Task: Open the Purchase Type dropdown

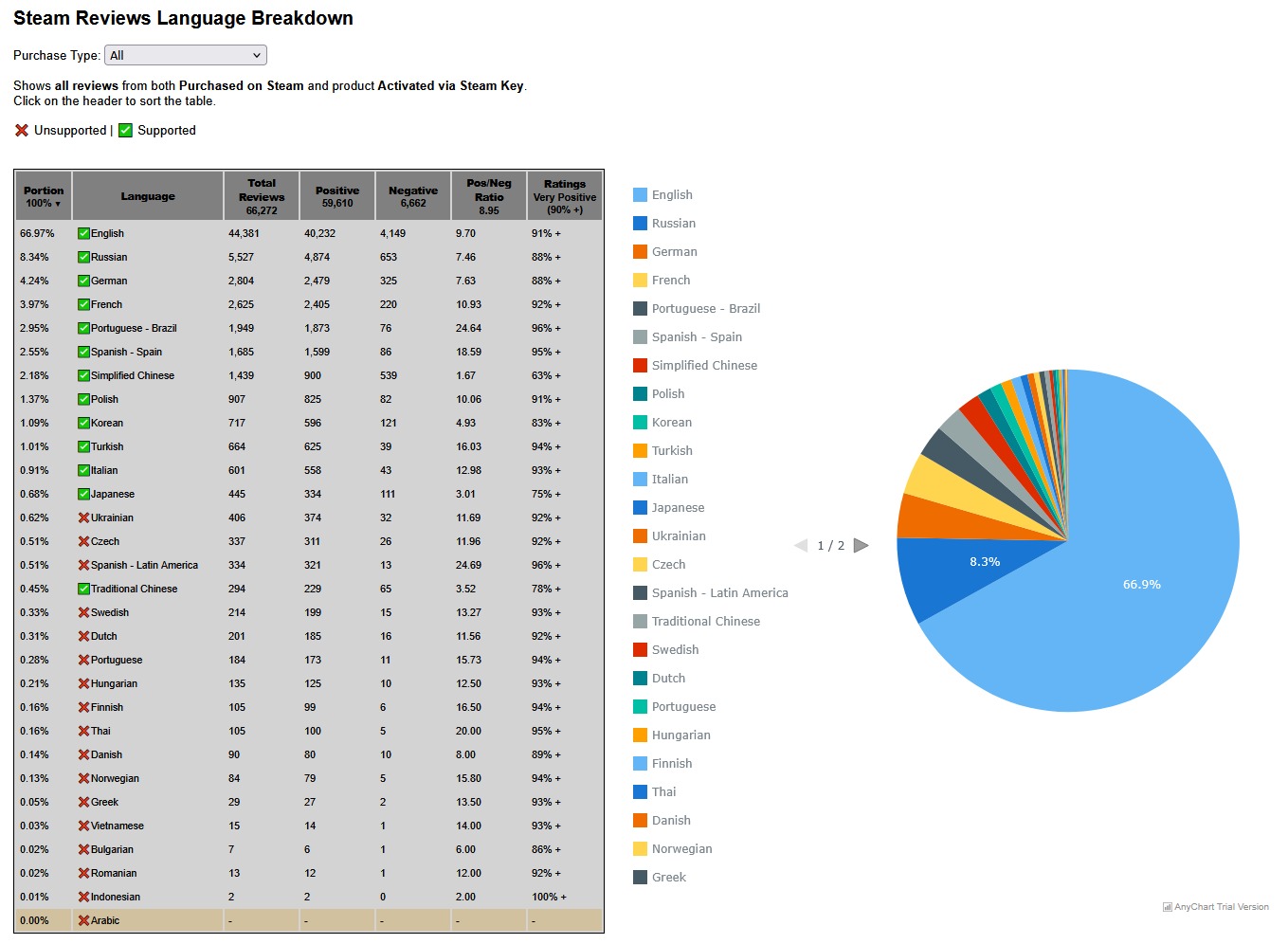Action: (185, 55)
